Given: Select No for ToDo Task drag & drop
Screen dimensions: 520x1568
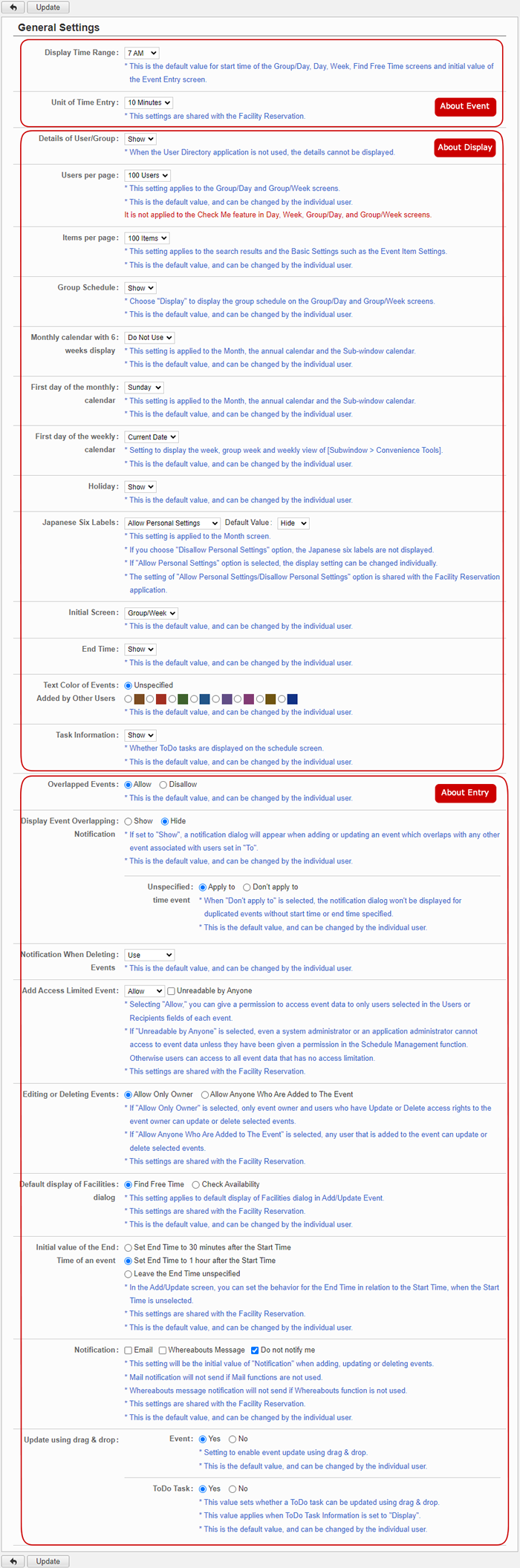Looking at the screenshot, I should (233, 1489).
